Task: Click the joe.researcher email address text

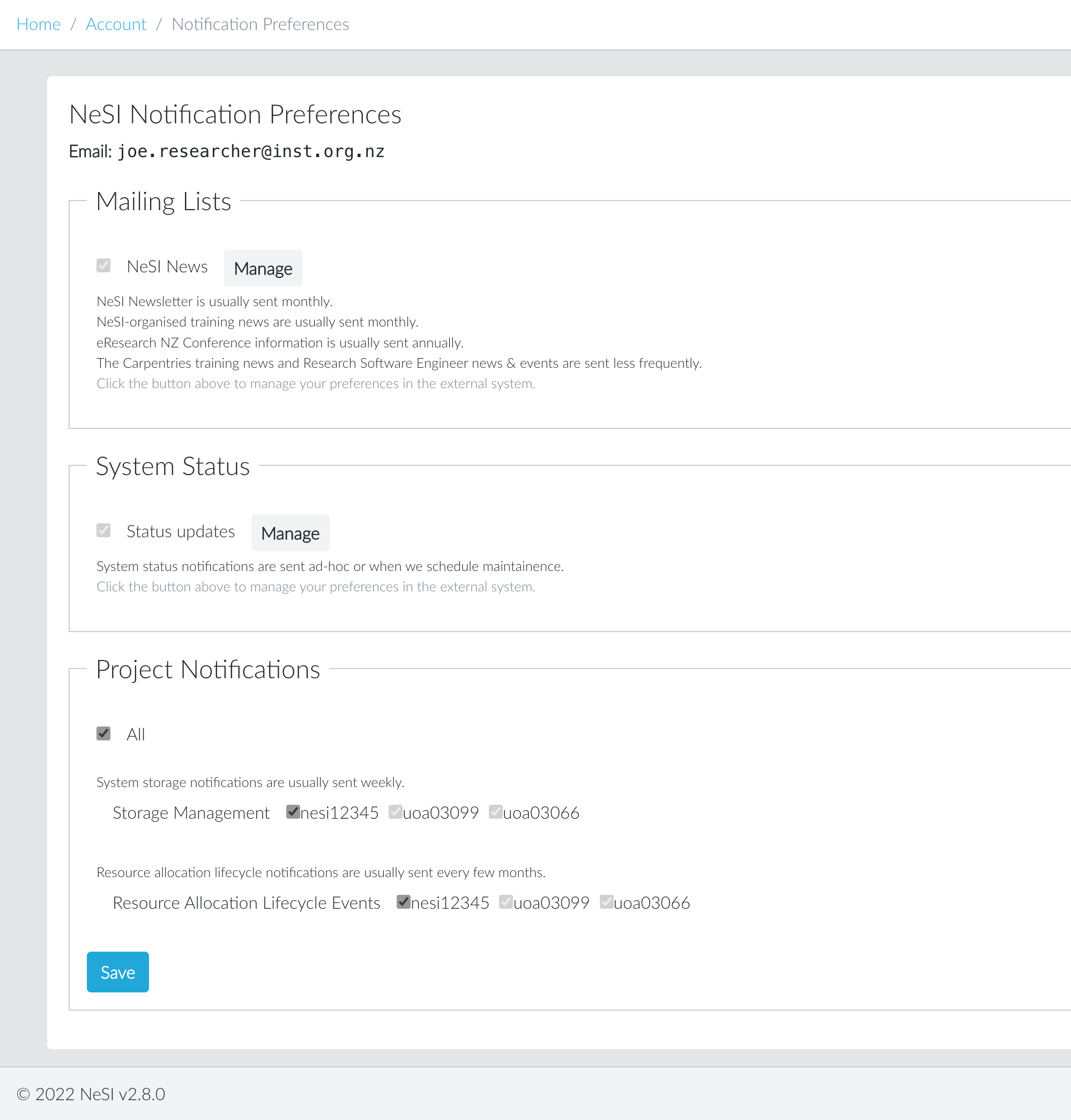Action: coord(251,151)
